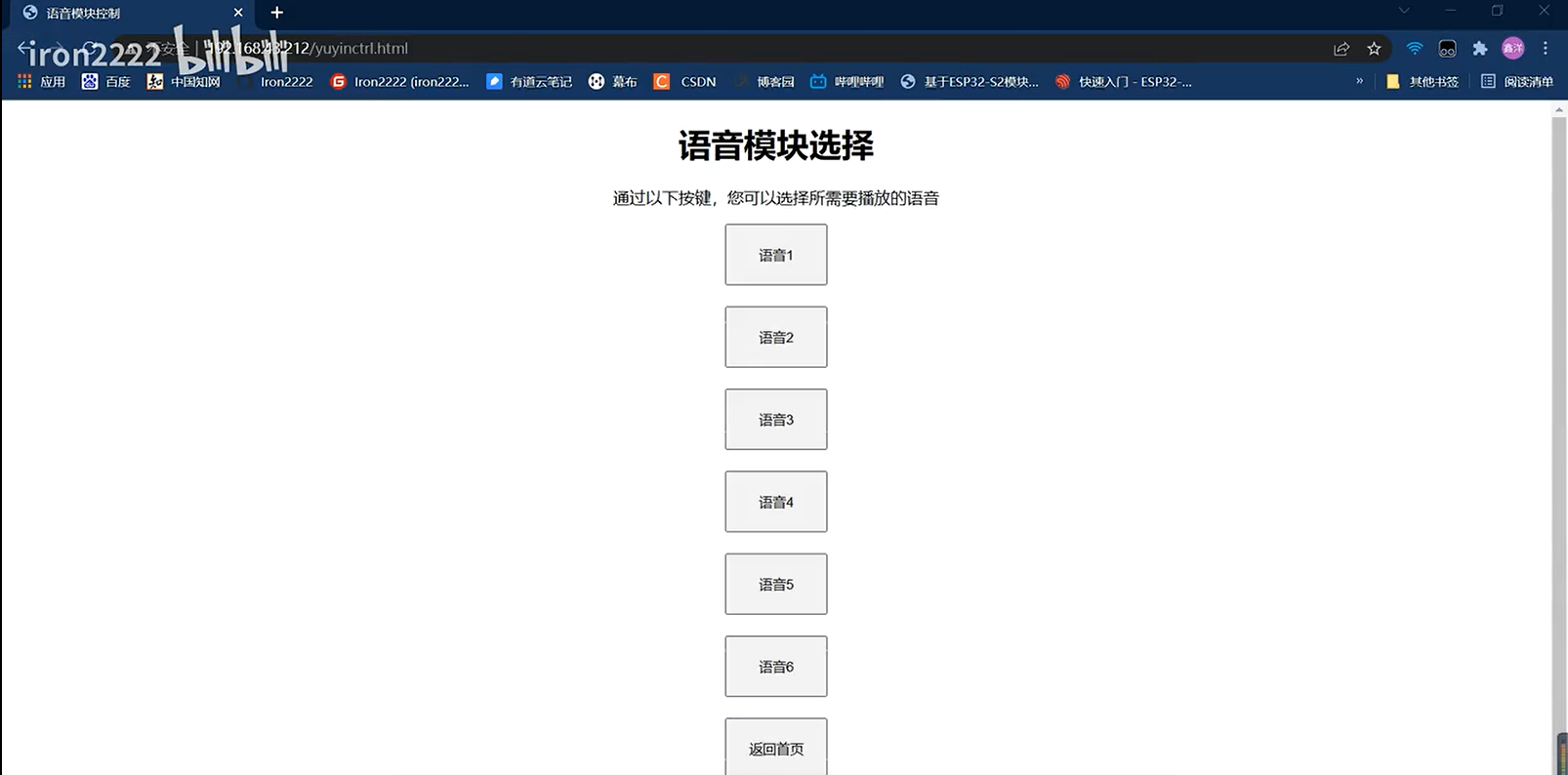The width and height of the screenshot is (1568, 775).
Task: Open the Iron2222 (iron222... Gitee bookmark
Action: point(399,82)
